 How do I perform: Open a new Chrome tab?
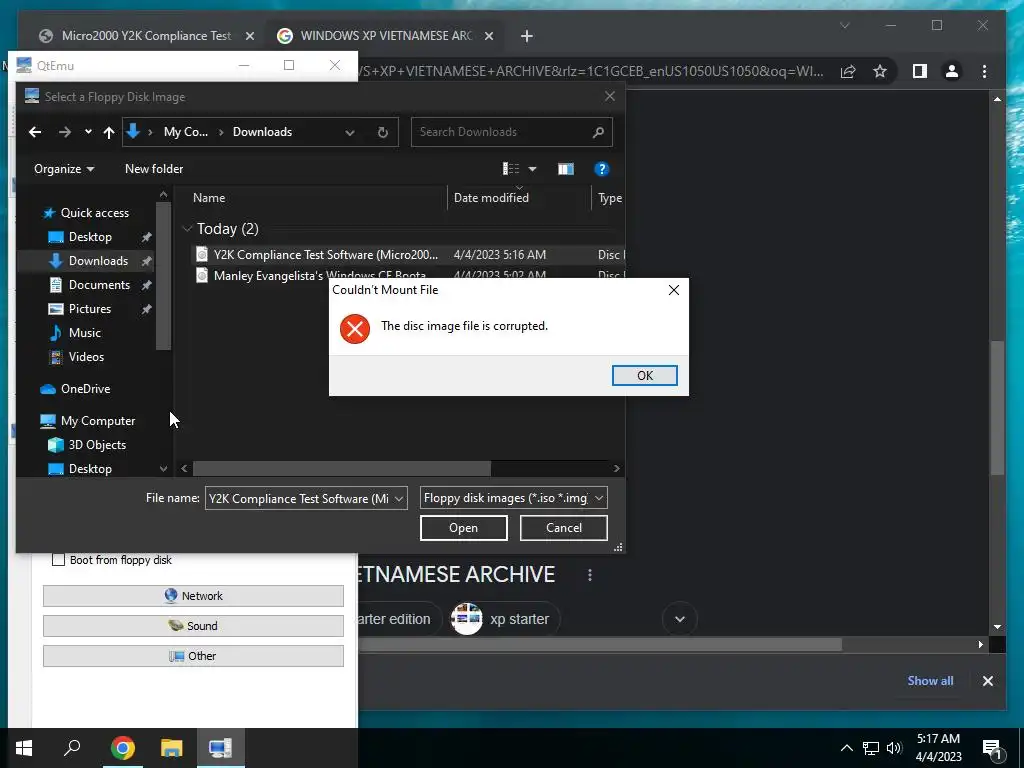(x=526, y=36)
